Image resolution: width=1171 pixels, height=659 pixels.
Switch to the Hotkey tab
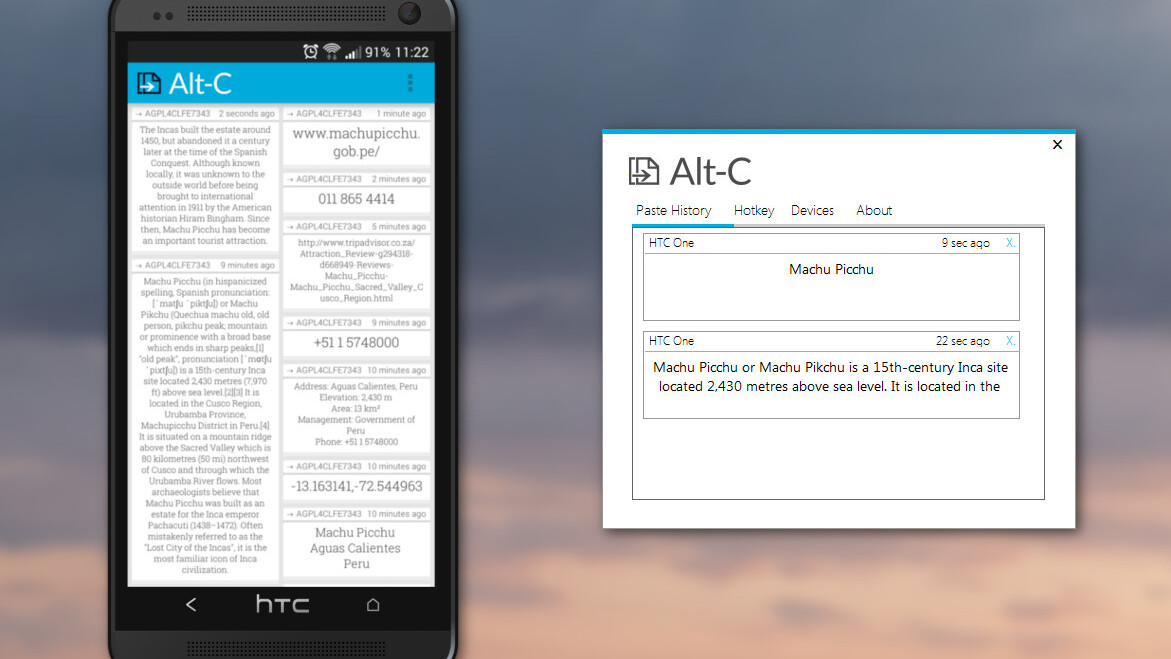[754, 210]
